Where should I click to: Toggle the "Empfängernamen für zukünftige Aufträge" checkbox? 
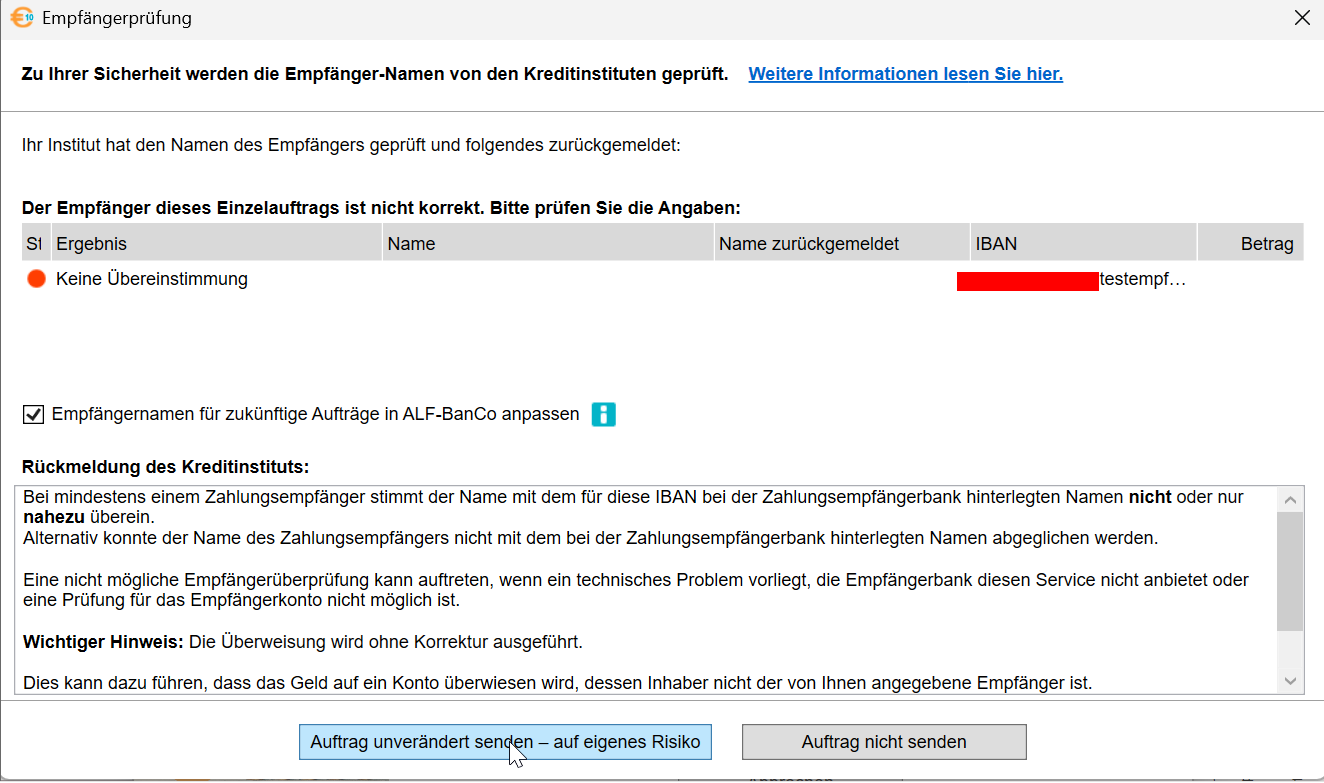(x=34, y=414)
